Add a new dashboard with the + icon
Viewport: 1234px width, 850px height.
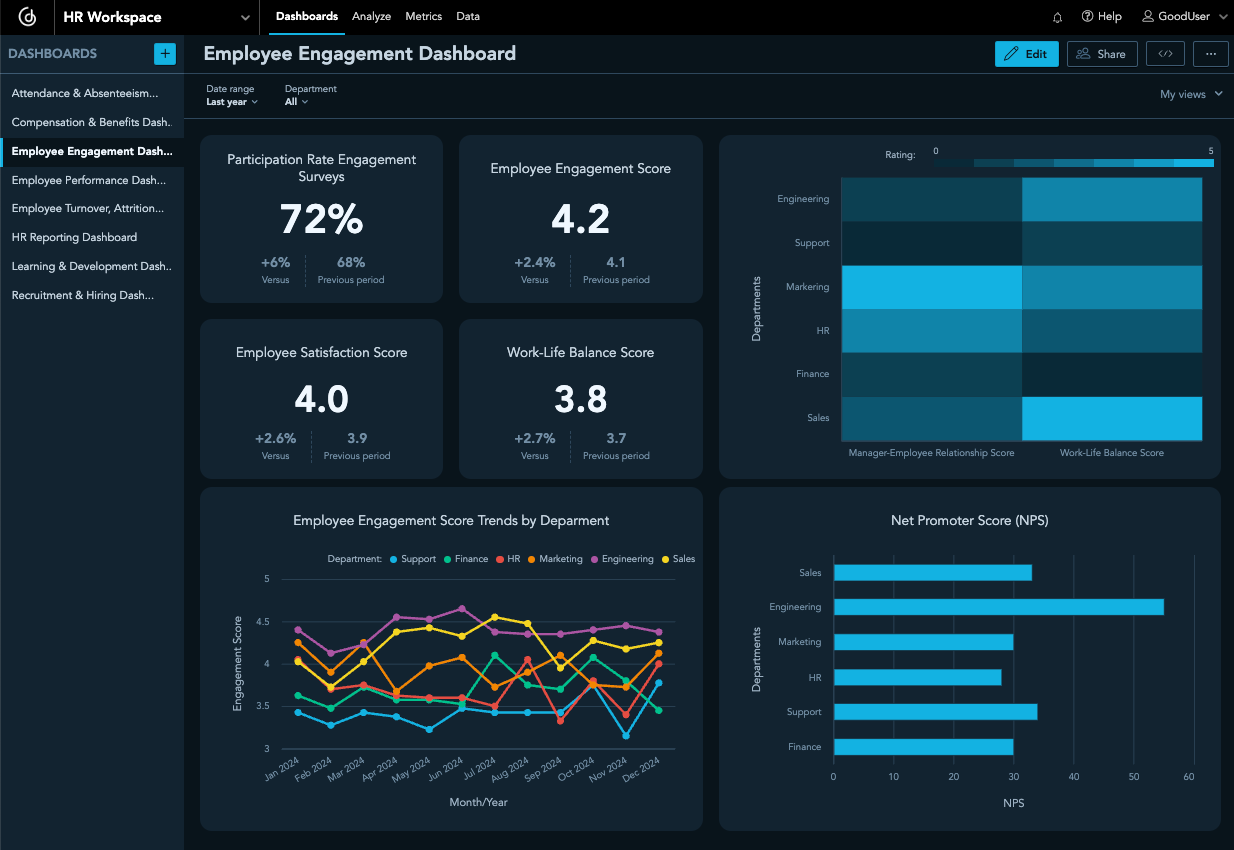164,53
